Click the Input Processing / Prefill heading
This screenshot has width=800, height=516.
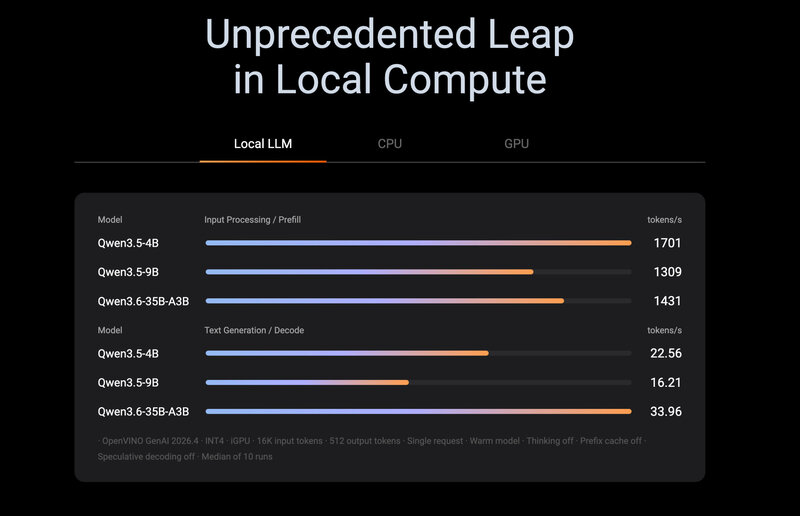[253, 219]
